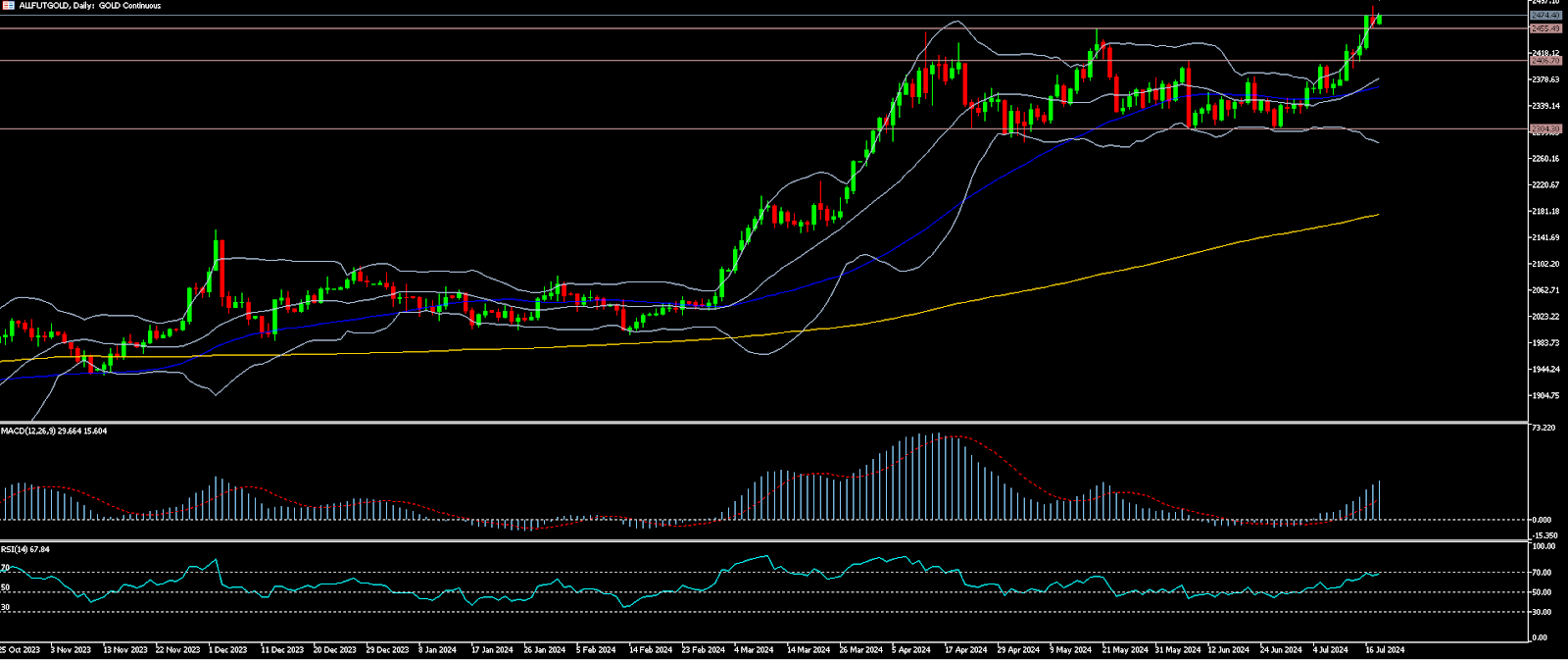Click the 23 Feb 2024 date label
The image size is (1568, 660).
(704, 650)
